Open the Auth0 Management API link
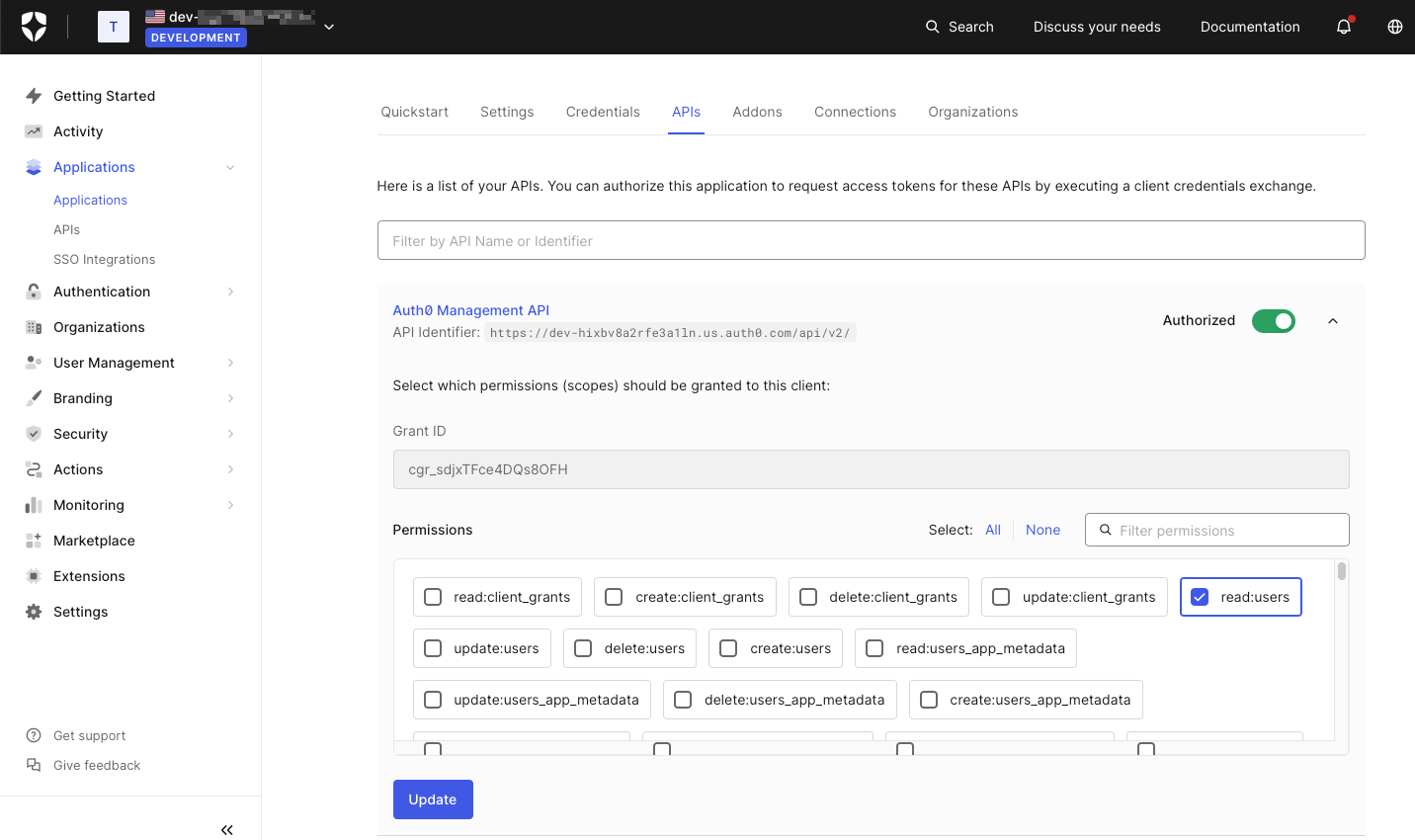The height and width of the screenshot is (840, 1415). tap(471, 310)
